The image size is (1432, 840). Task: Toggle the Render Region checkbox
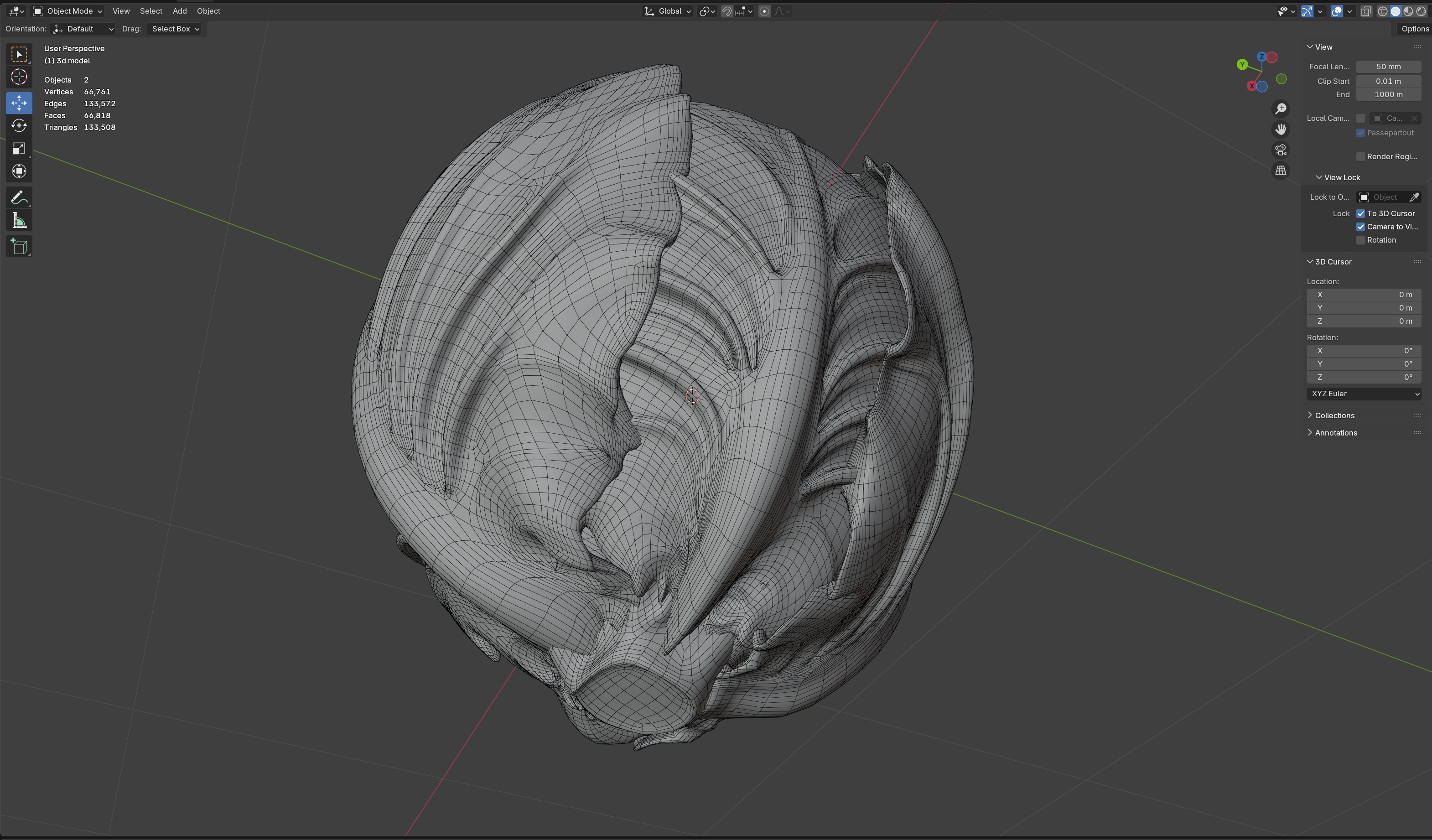[x=1360, y=157]
